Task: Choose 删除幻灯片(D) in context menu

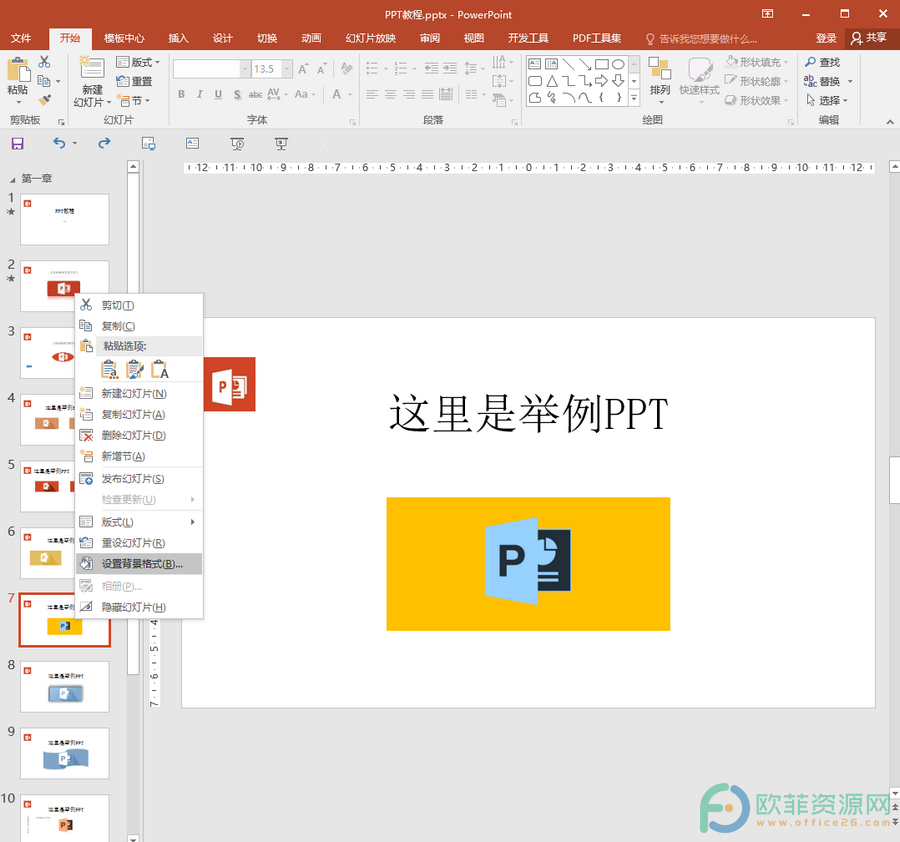Action: pyautogui.click(x=139, y=436)
